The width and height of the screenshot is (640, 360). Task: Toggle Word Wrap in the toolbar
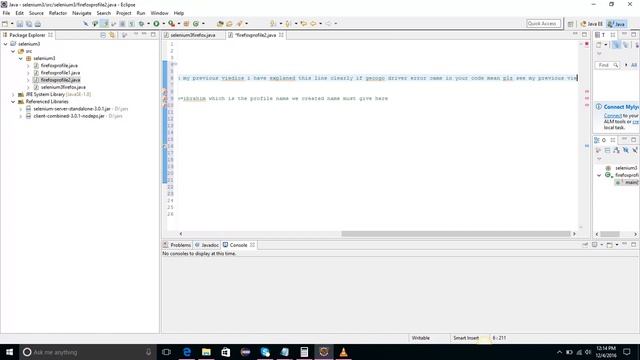pyautogui.click(x=113, y=24)
